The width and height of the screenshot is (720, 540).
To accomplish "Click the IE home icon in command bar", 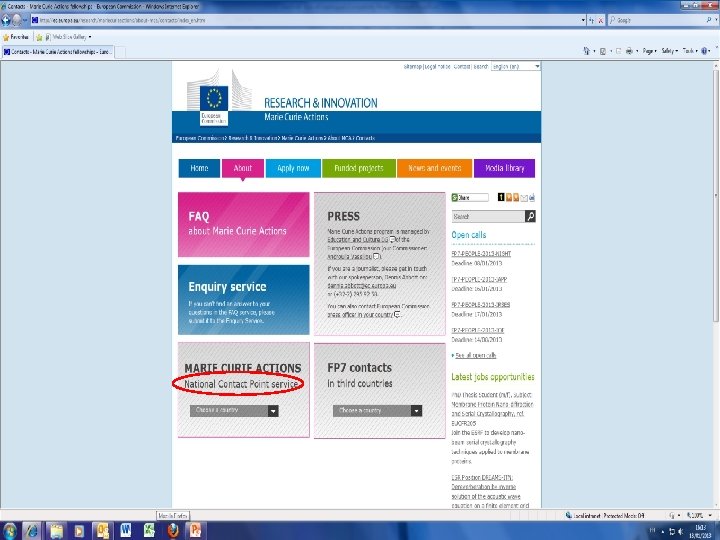I will click(x=586, y=51).
